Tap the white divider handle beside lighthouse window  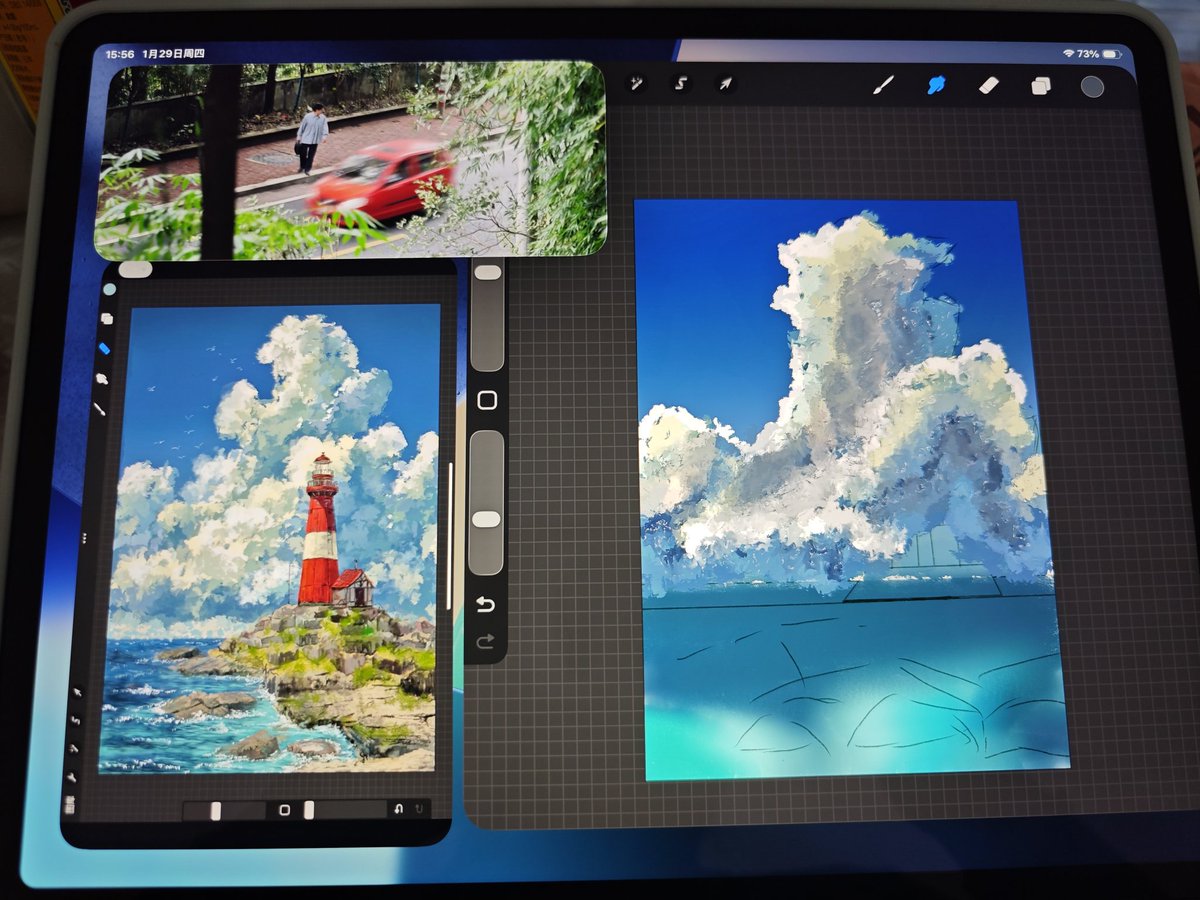point(451,538)
